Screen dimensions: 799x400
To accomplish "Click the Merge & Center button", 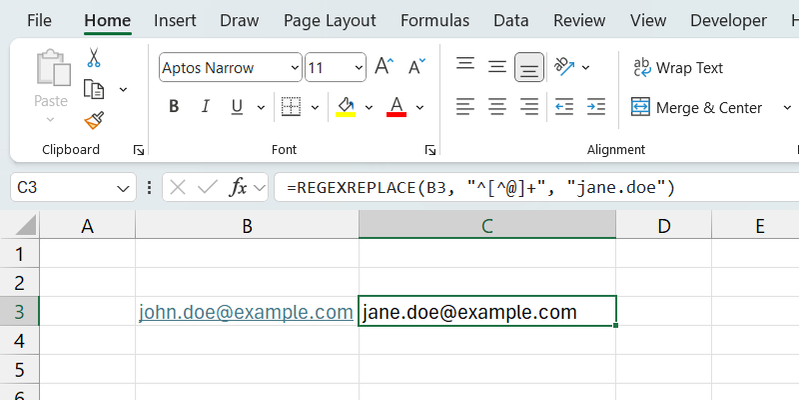I will [697, 107].
